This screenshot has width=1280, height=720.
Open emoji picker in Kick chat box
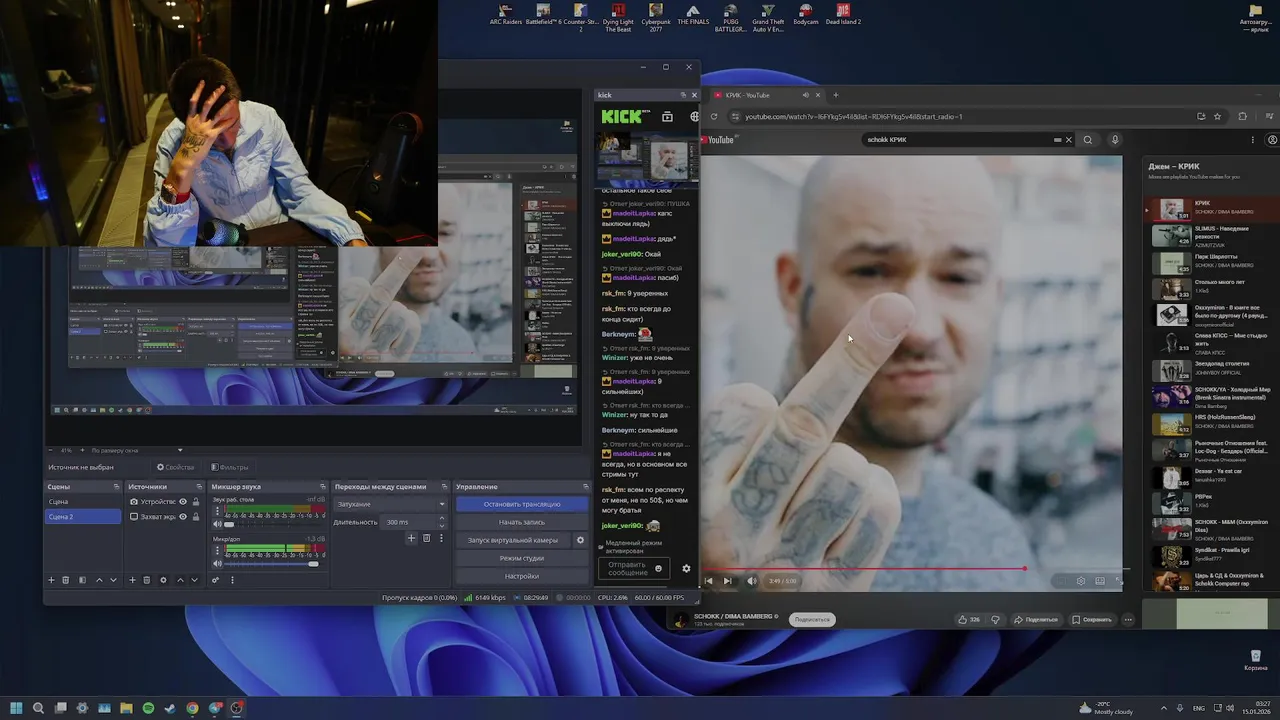tap(658, 568)
